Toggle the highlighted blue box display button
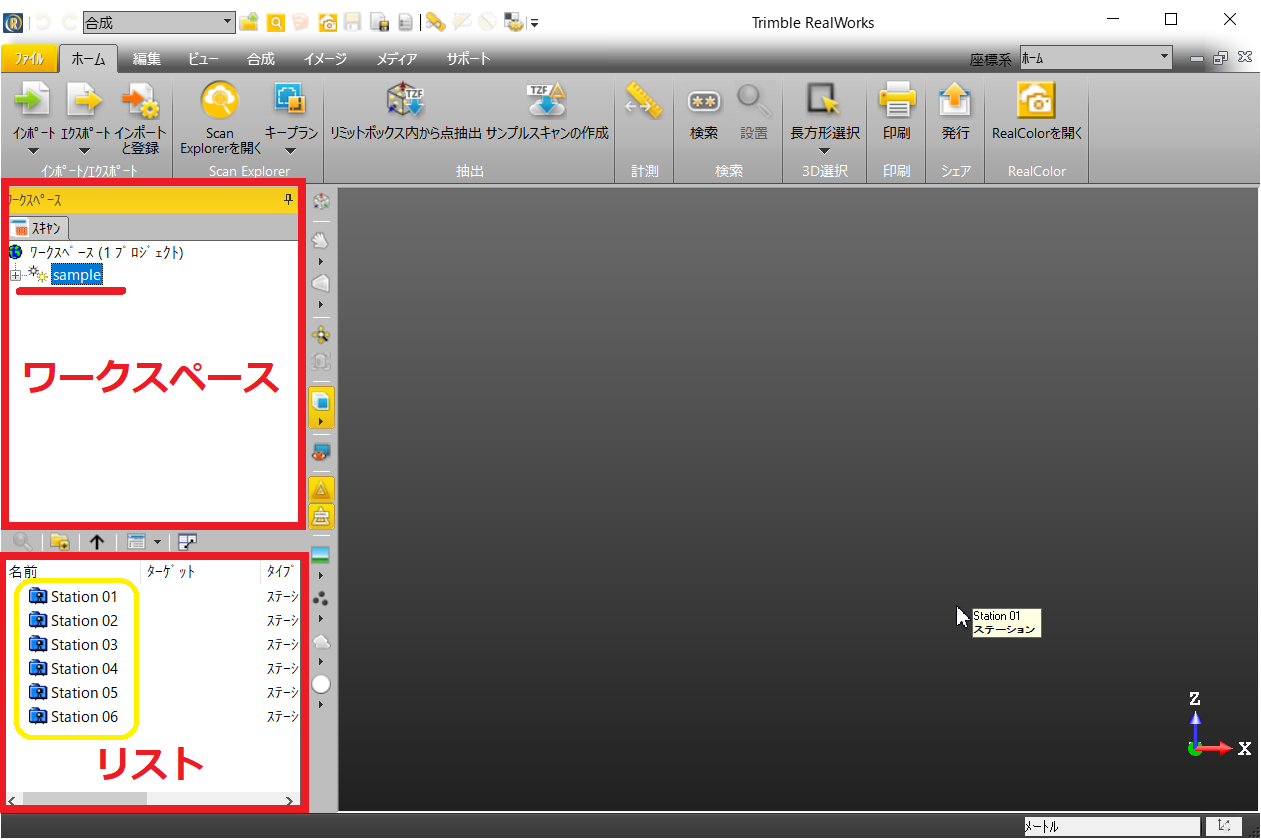 [321, 401]
